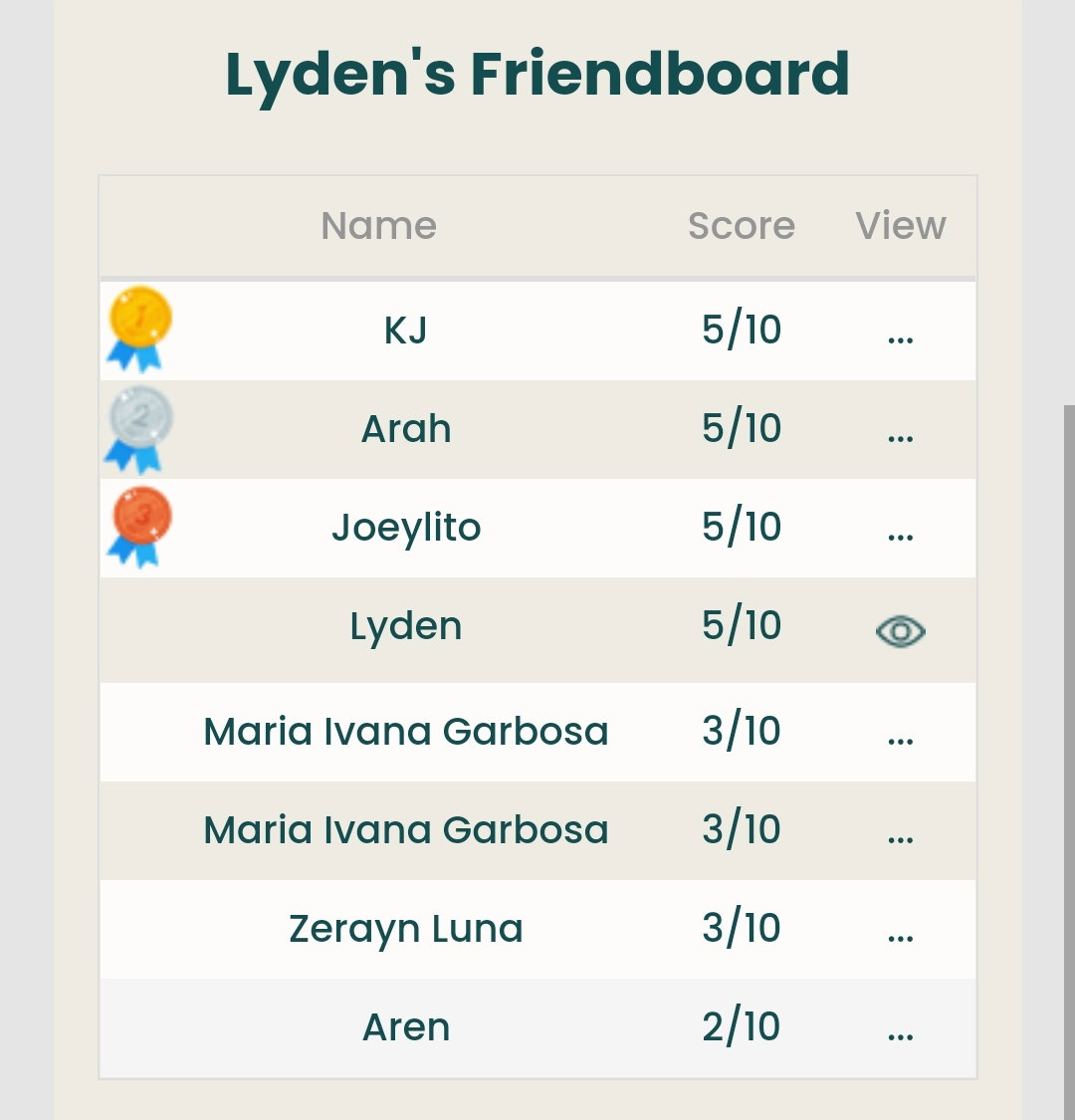Image resolution: width=1075 pixels, height=1120 pixels.
Task: Click the gold first-place medal icon
Action: pyautogui.click(x=139, y=330)
